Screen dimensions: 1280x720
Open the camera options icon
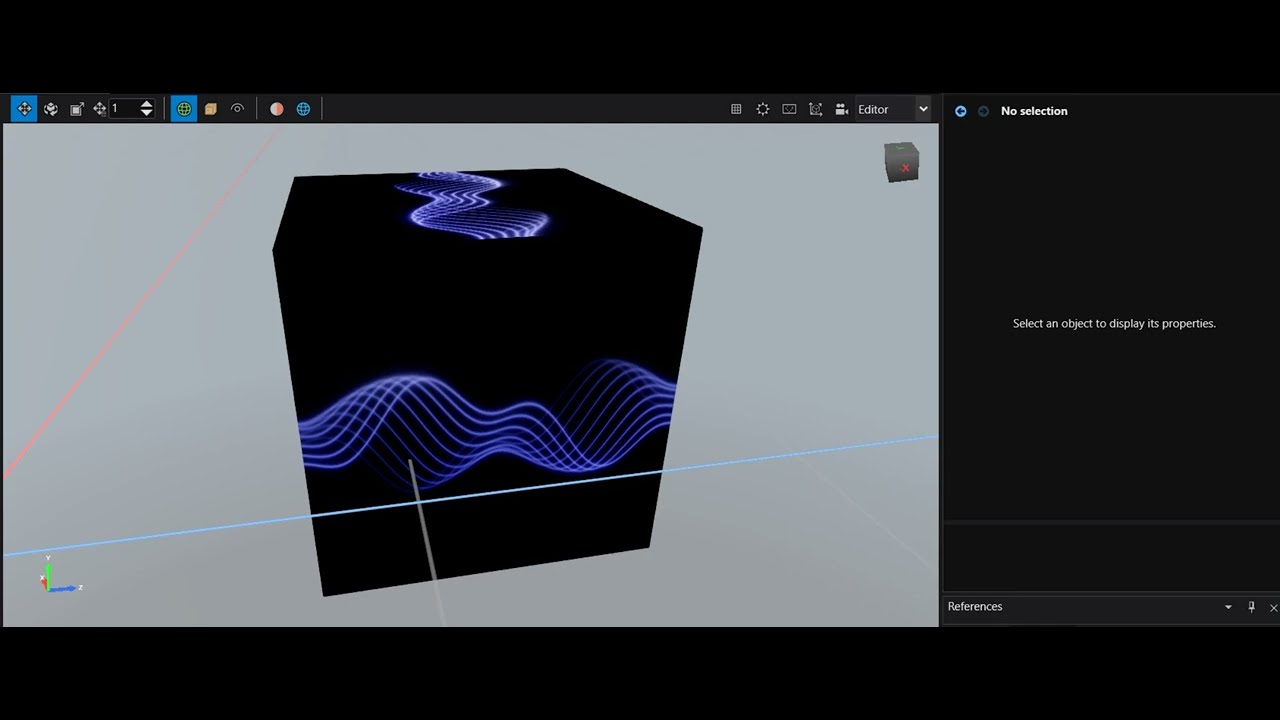(x=842, y=109)
